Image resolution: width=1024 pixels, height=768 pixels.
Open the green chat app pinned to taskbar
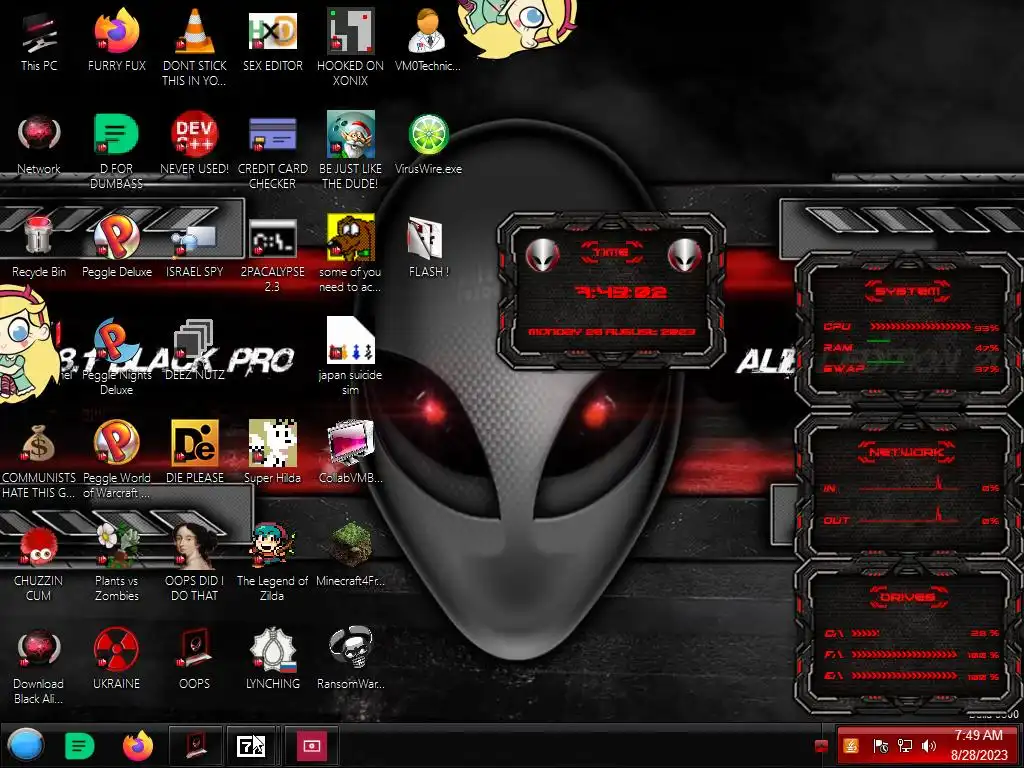(80, 746)
